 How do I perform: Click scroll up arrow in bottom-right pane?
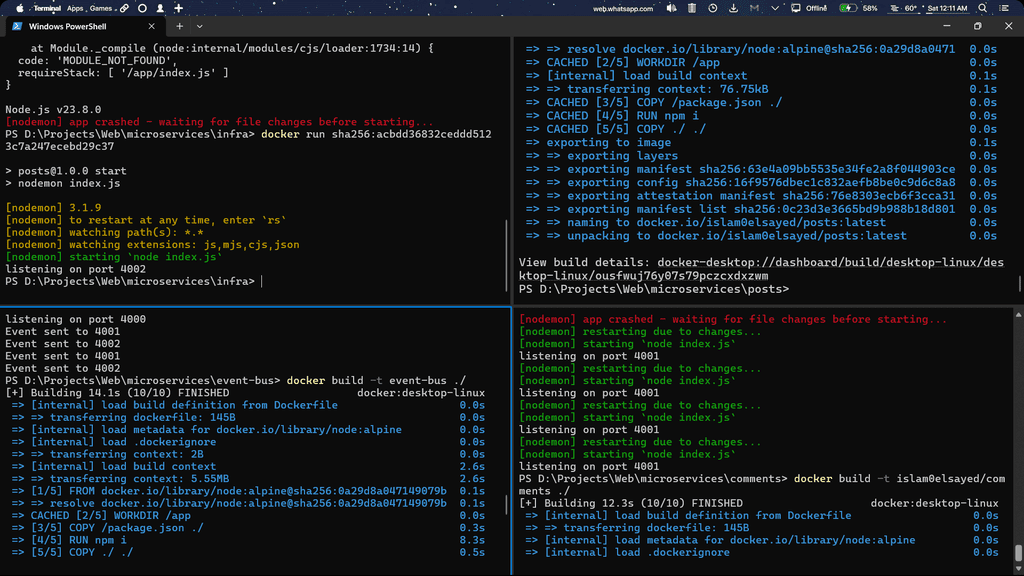coord(1018,315)
